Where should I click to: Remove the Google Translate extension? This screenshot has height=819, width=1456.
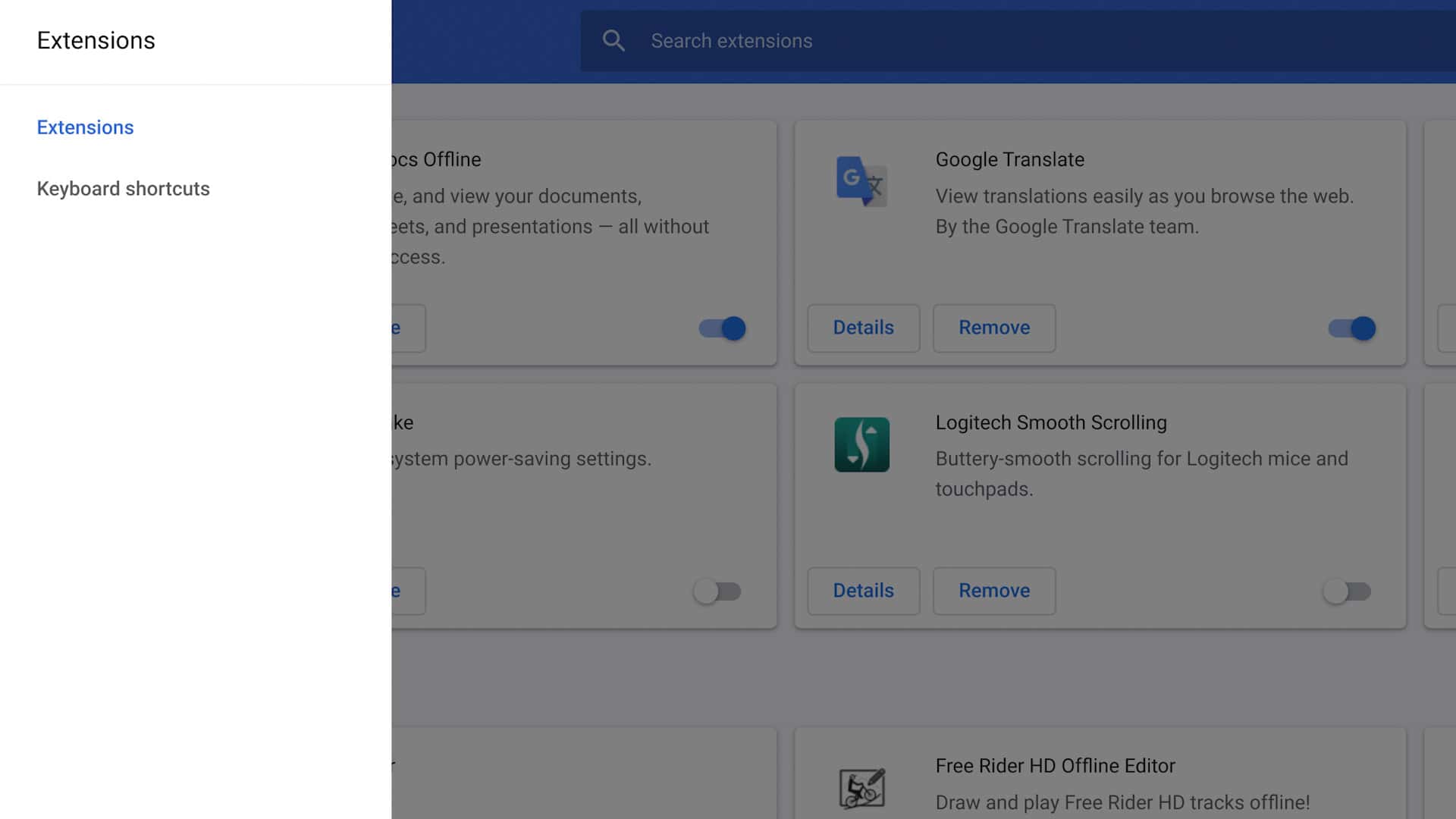click(x=994, y=328)
